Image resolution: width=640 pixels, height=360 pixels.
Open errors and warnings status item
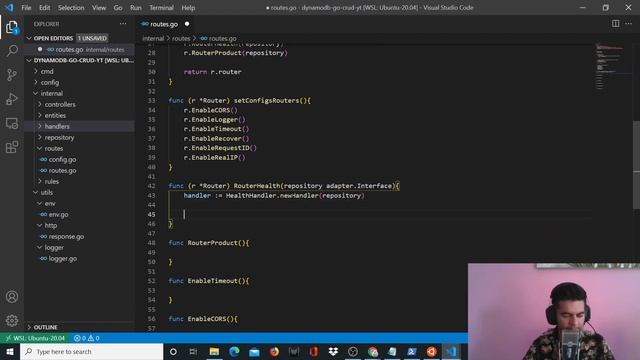87,338
